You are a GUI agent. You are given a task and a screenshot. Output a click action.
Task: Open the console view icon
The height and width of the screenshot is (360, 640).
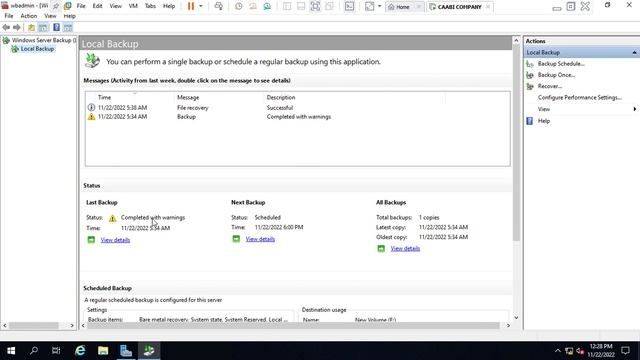[x=349, y=6]
